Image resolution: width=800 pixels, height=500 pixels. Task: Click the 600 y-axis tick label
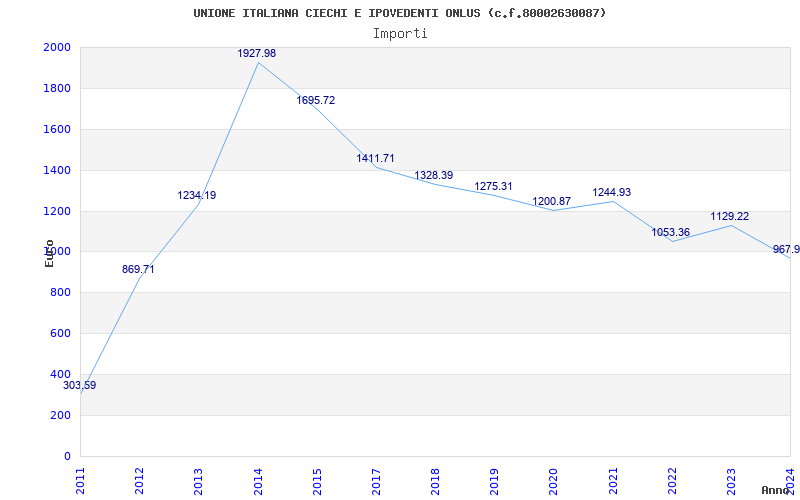tap(61, 333)
